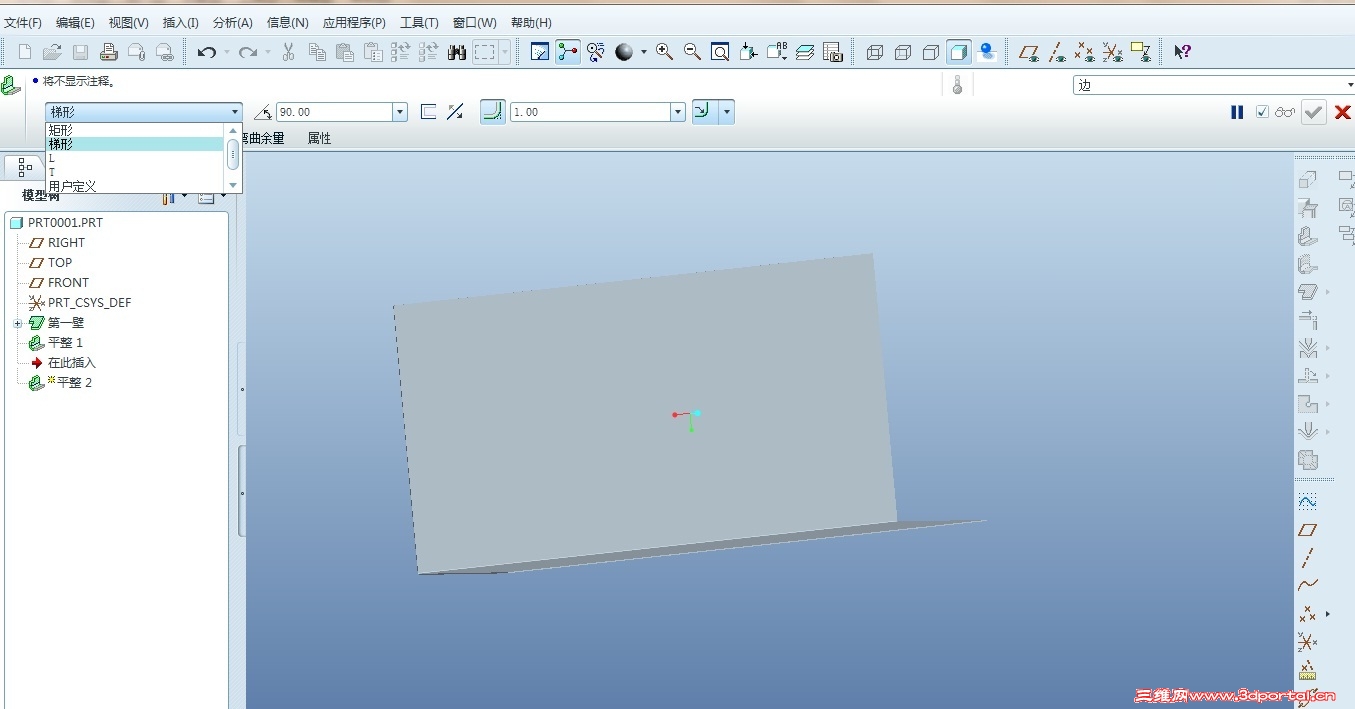Open orient mode tool
This screenshot has height=709, width=1355.
pos(596,52)
